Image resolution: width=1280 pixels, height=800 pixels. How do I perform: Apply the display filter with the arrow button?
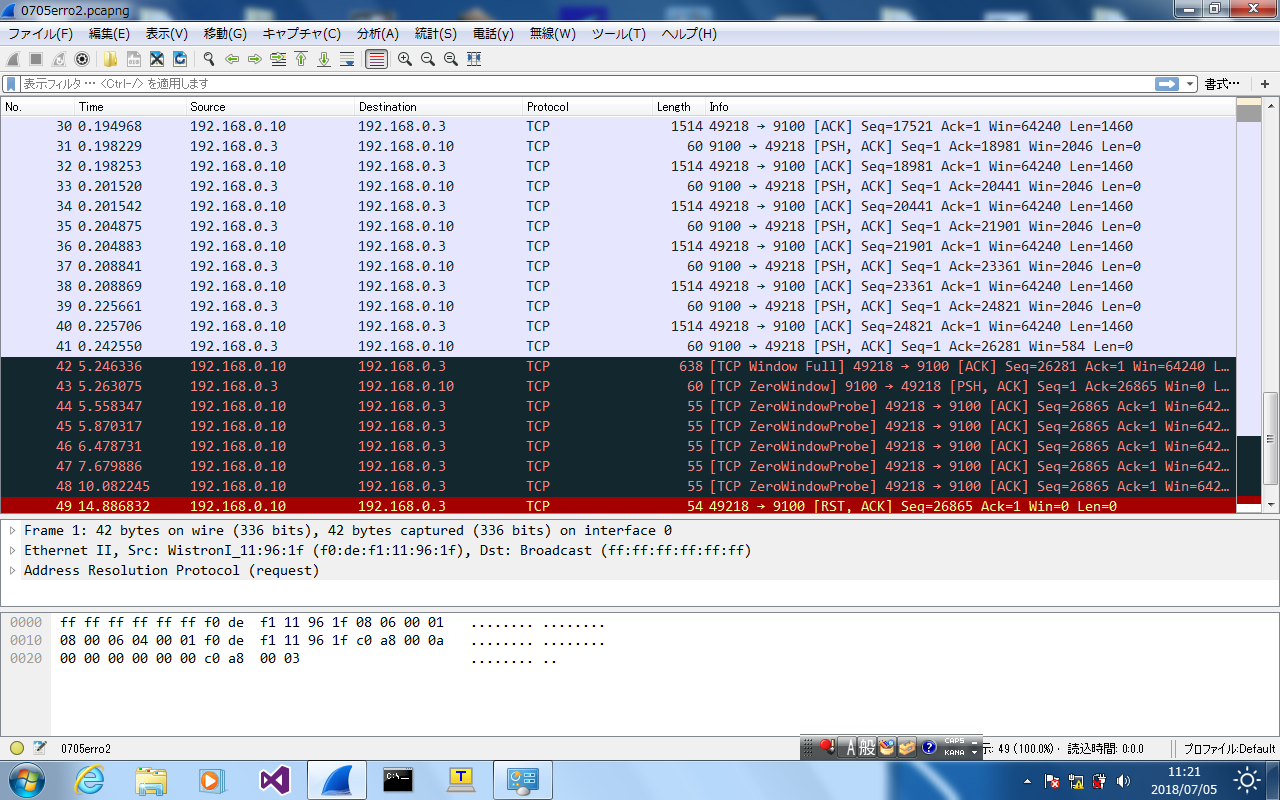point(1167,84)
